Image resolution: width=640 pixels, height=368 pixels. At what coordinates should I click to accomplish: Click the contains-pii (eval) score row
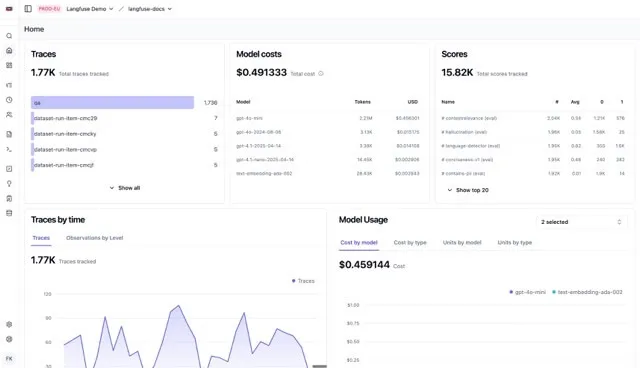pyautogui.click(x=533, y=173)
